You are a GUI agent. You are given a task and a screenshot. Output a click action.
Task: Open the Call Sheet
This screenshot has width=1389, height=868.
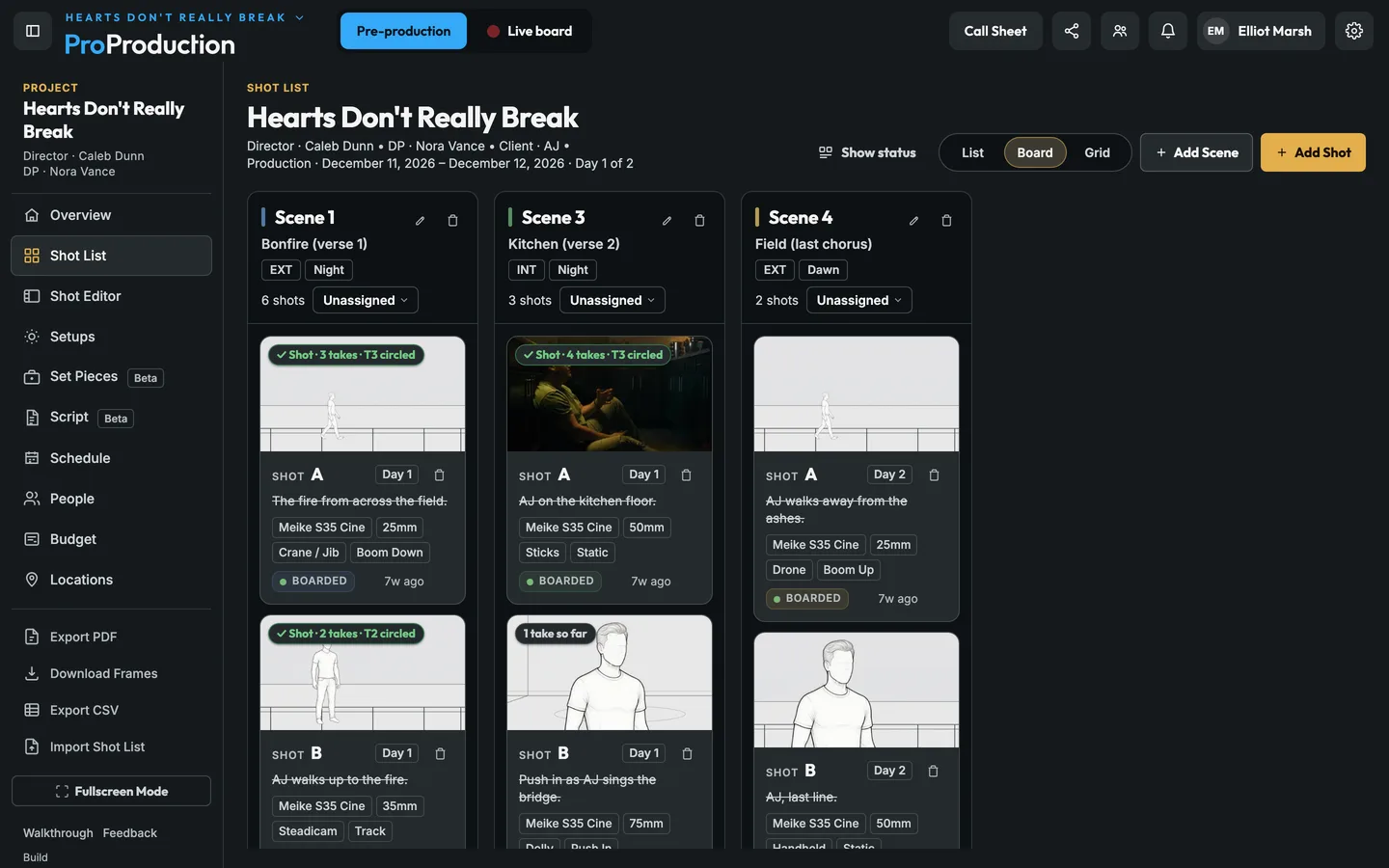995,31
